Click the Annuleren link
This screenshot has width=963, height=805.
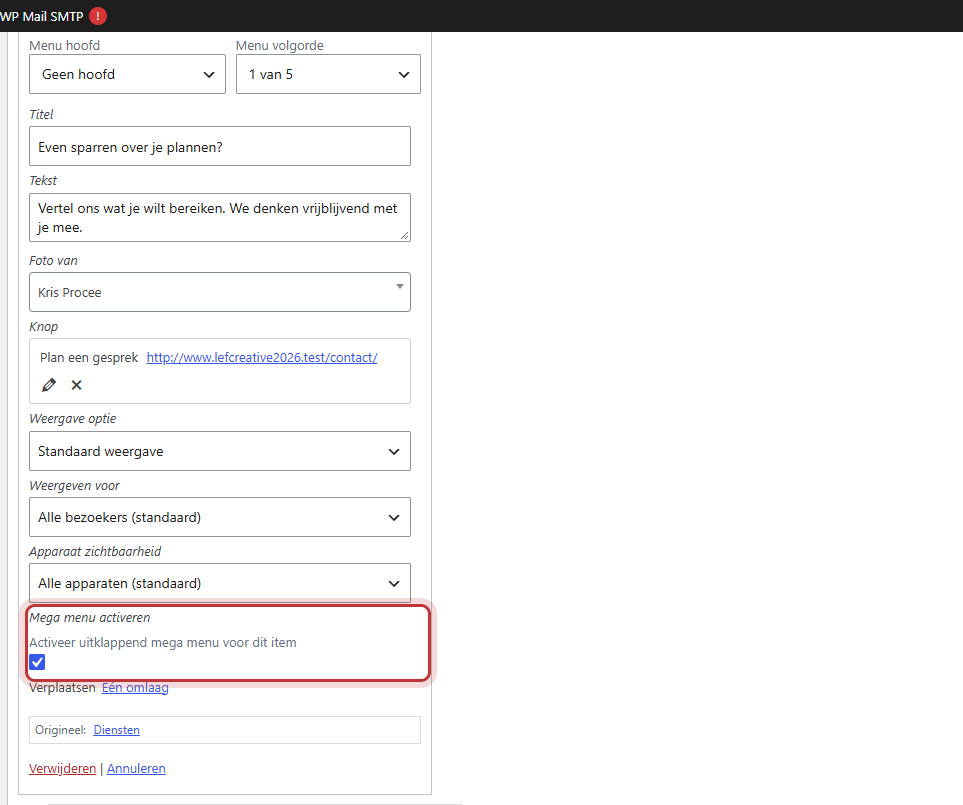coord(136,769)
